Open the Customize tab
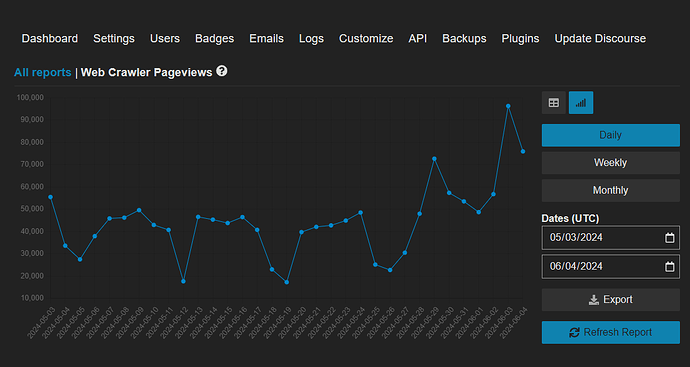 click(x=366, y=39)
